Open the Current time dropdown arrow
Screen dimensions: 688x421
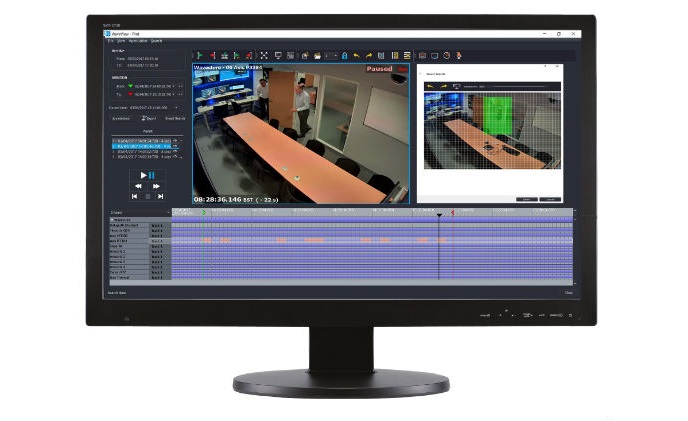(x=176, y=108)
